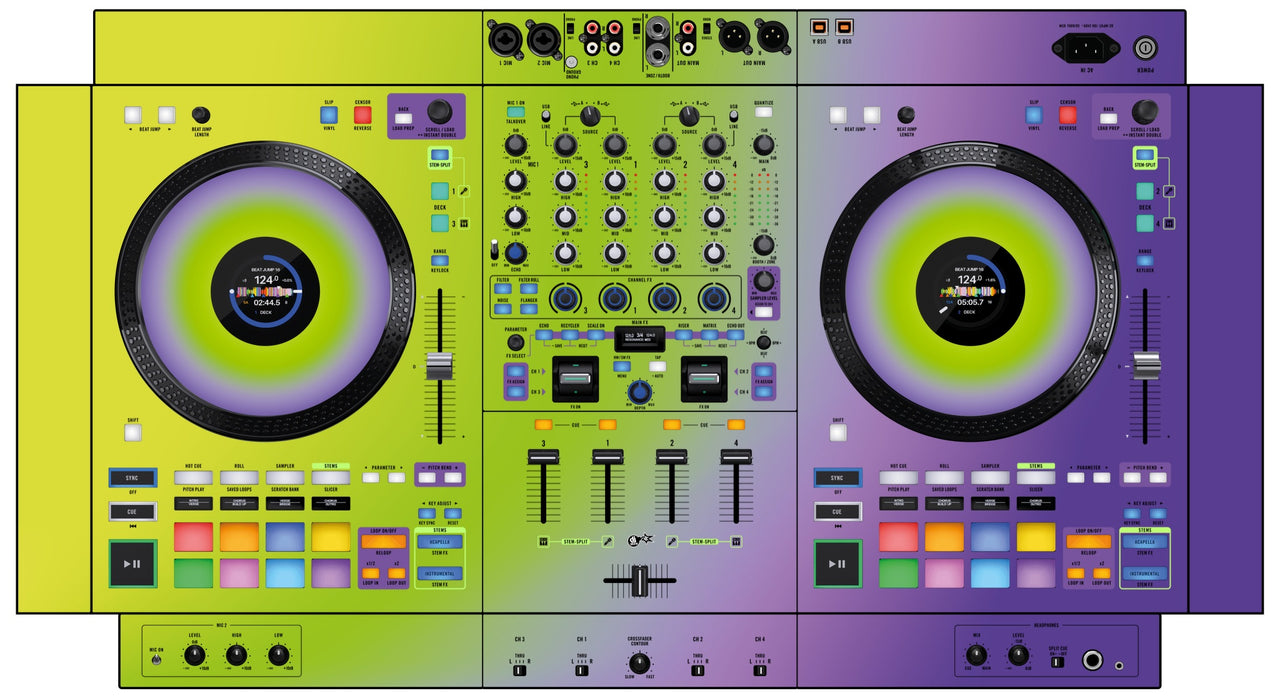Select SAMPLER pad mode on left deck
Screen dimensions: 1280x698
[285, 478]
